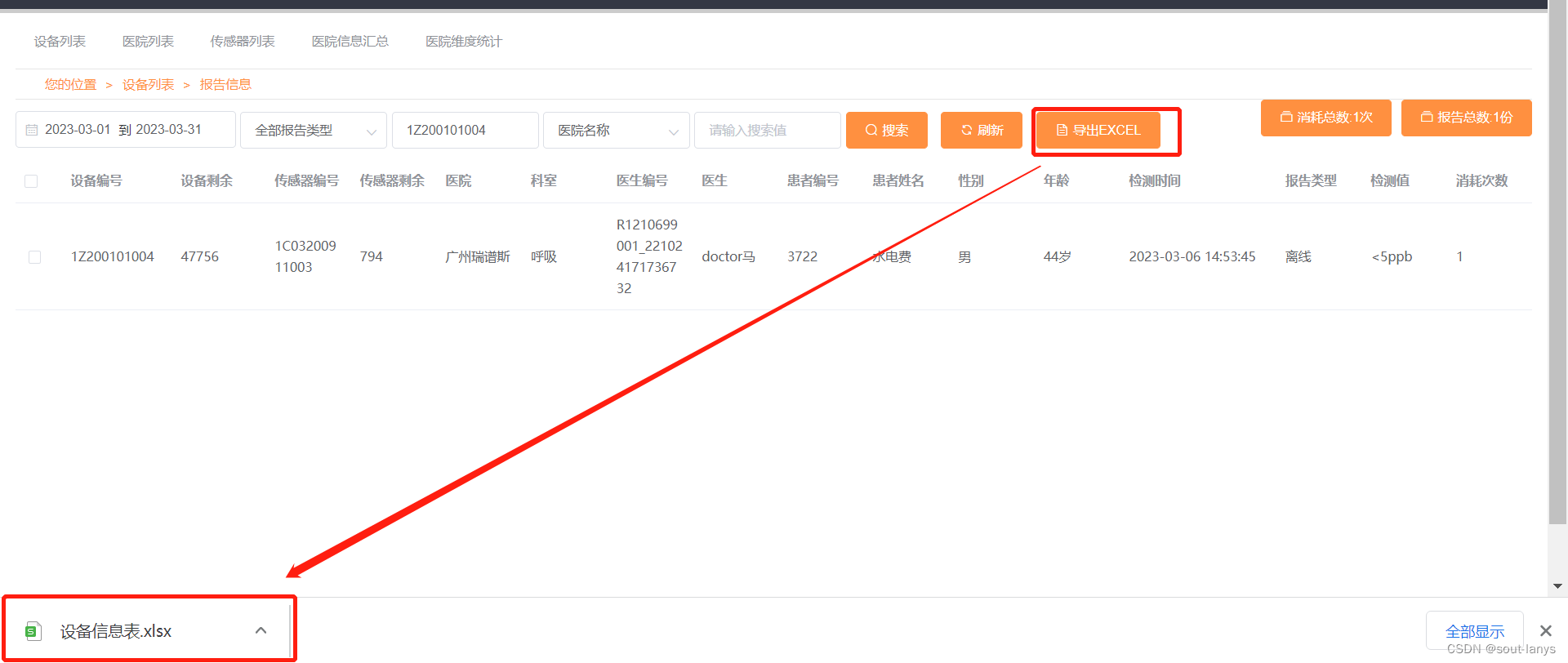Click the 报告信息 breadcrumb link
This screenshot has height=663, width=1568.
click(225, 85)
